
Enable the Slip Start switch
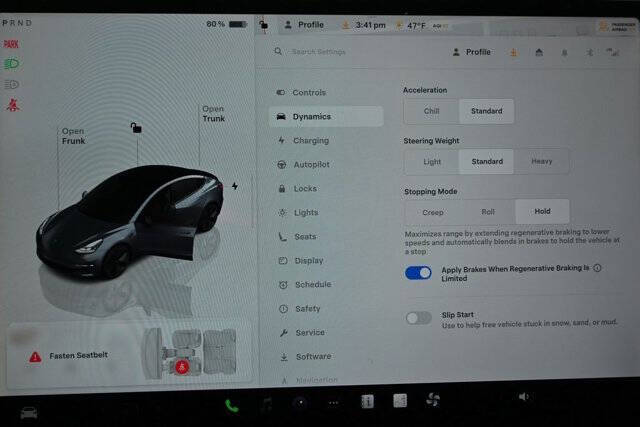click(x=419, y=318)
